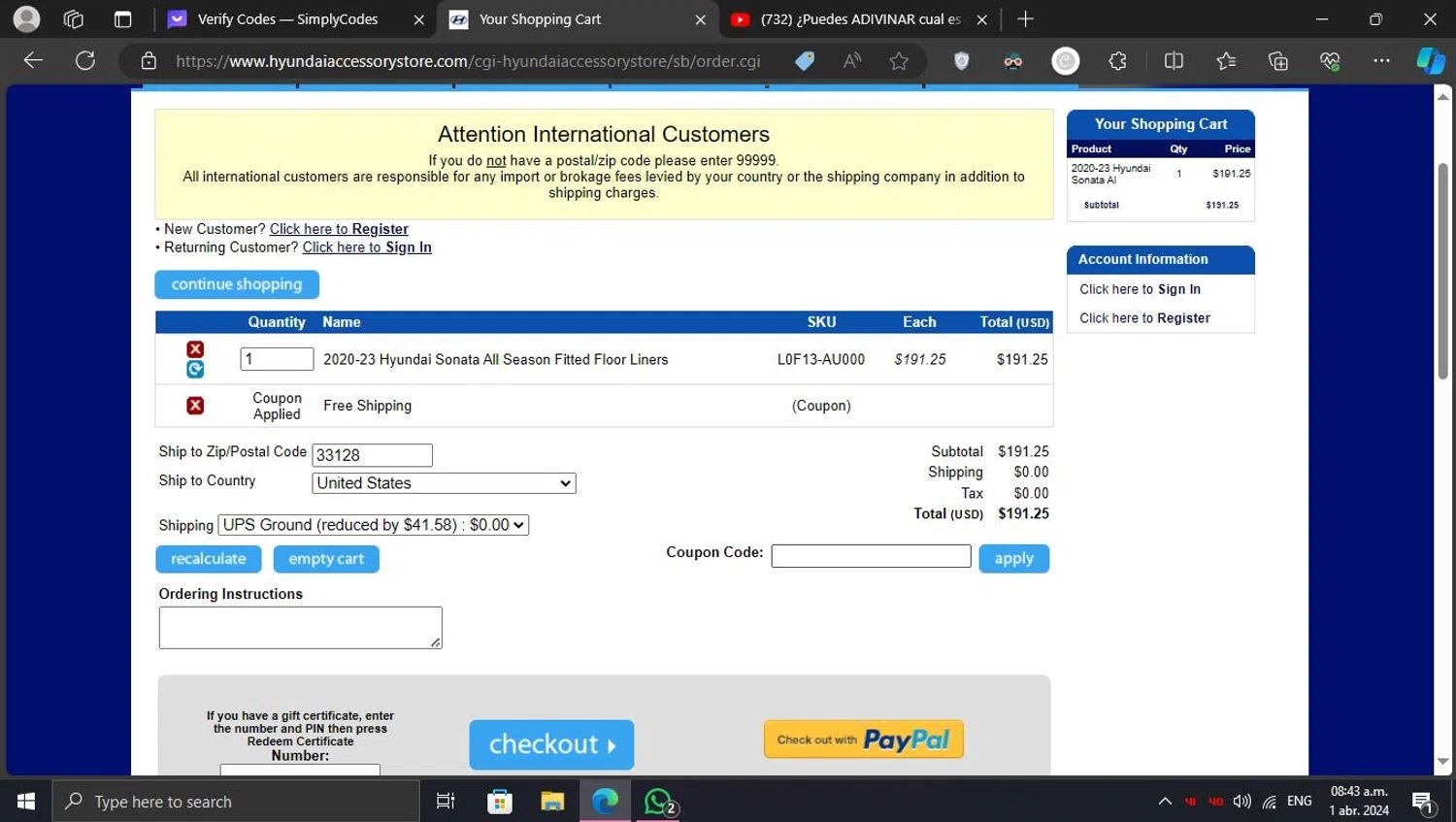
Task: Apply the coupon code
Action: point(1013,559)
